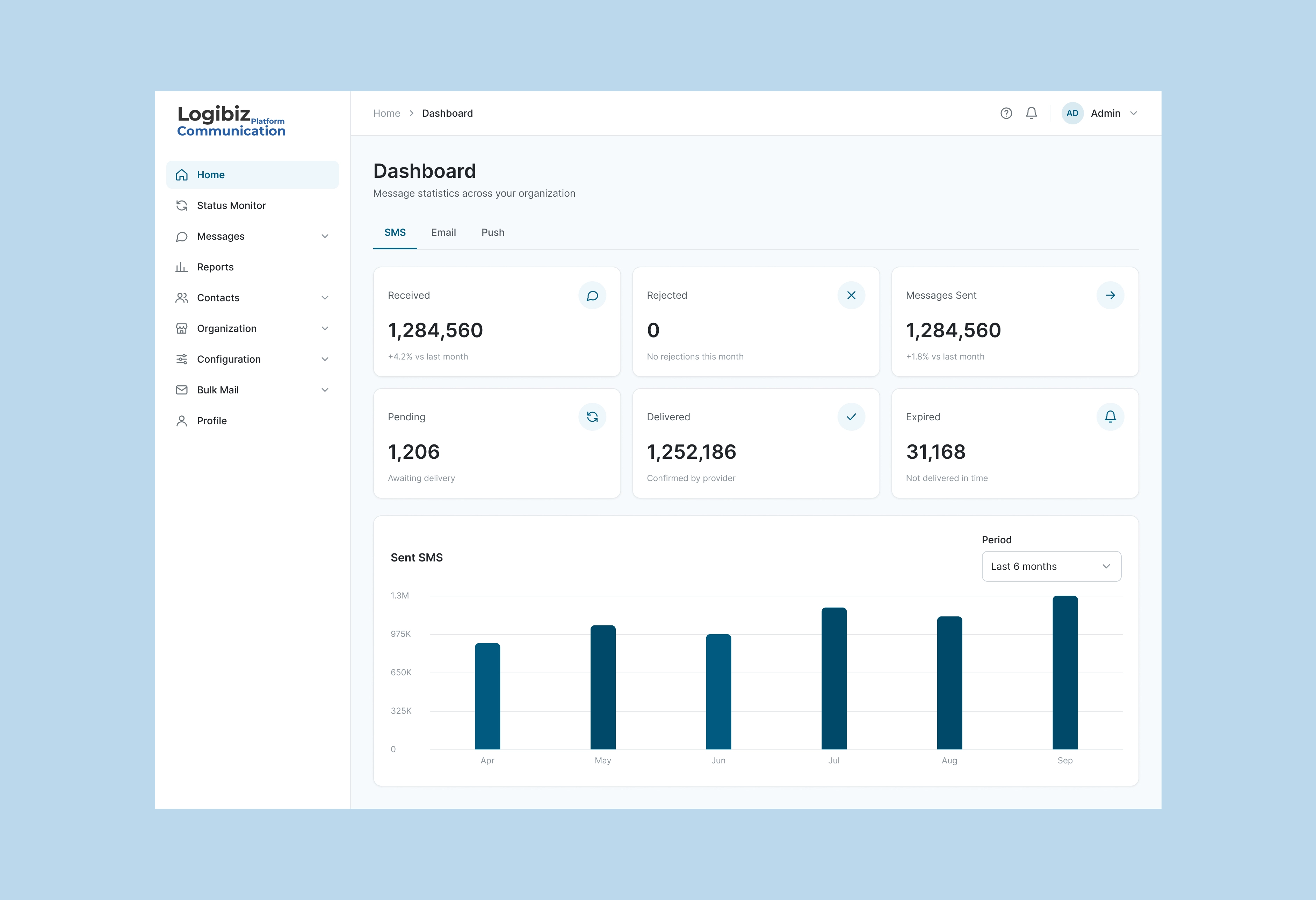Open Reports in sidebar
The image size is (1316, 900).
[x=253, y=267]
